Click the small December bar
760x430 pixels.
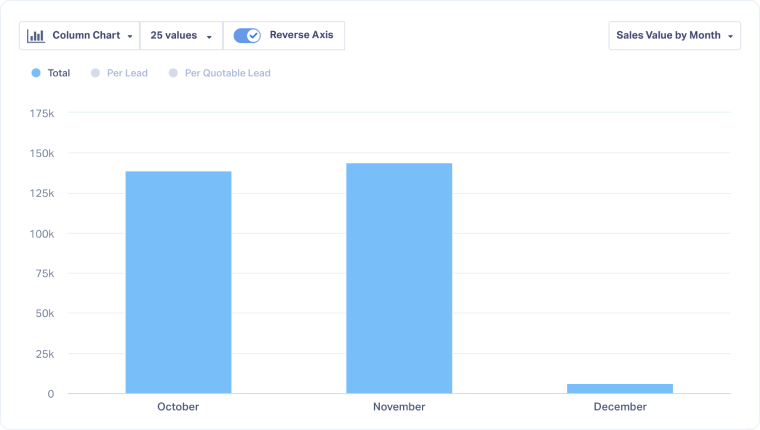point(620,389)
